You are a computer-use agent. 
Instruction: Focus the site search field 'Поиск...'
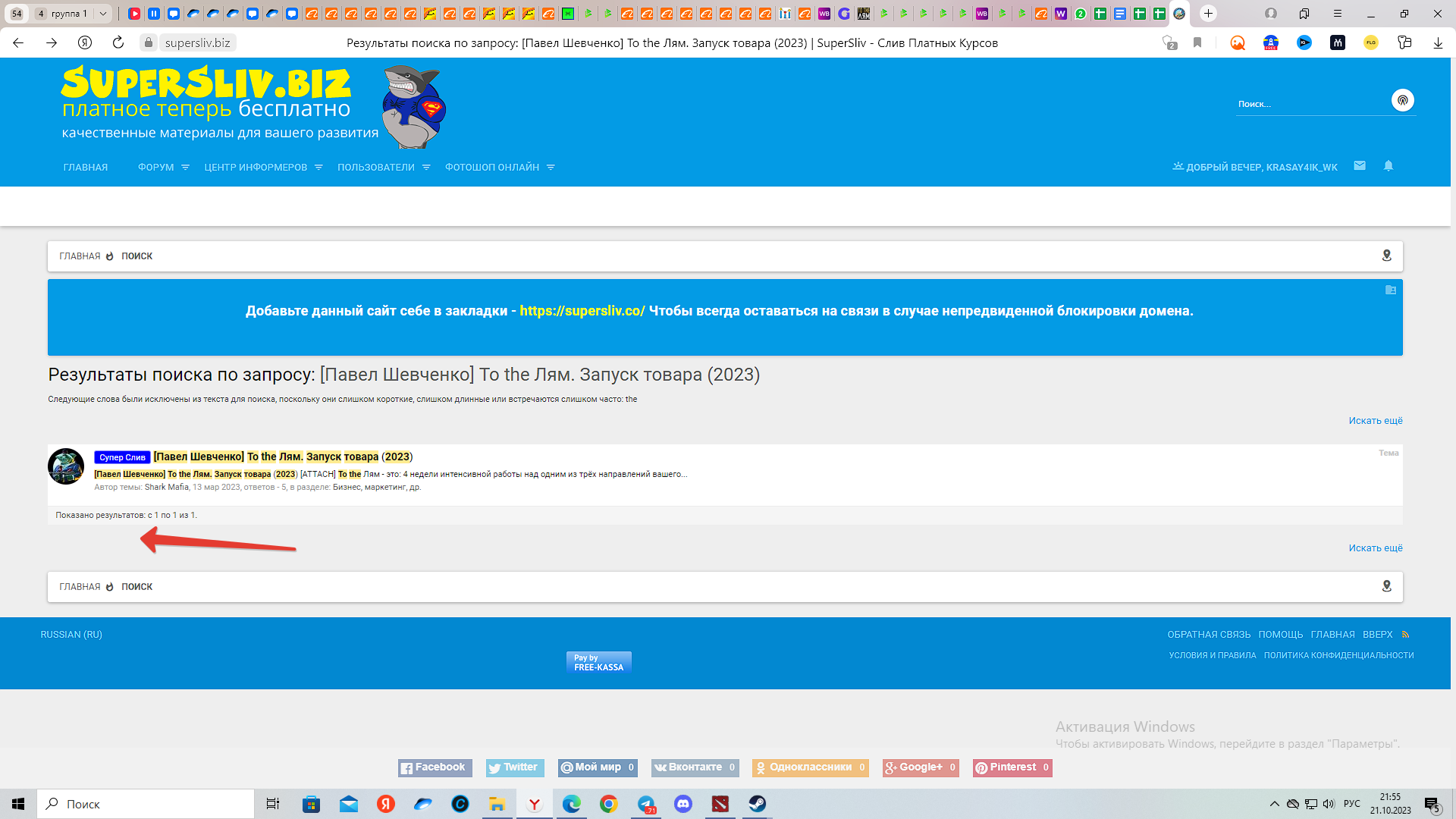[x=1312, y=104]
